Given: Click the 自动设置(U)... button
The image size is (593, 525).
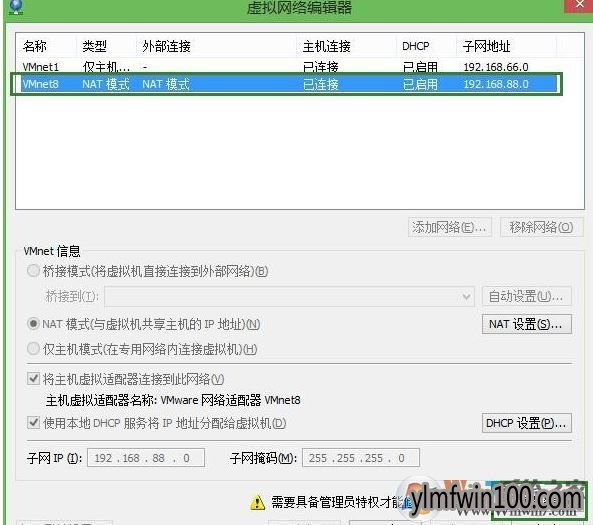Looking at the screenshot, I should click(526, 296).
